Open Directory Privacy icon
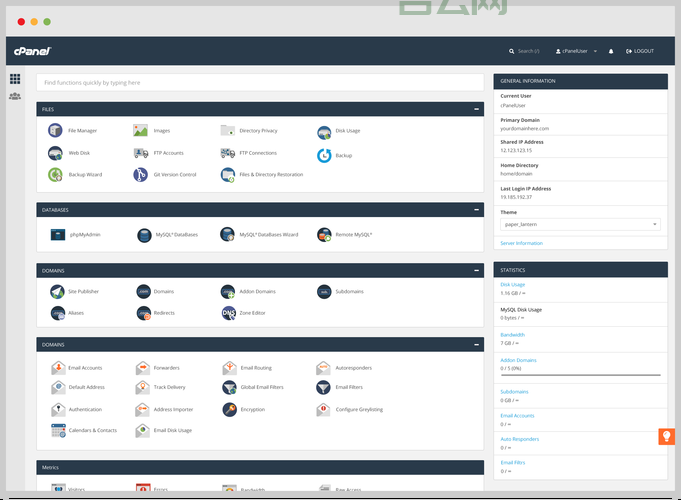The height and width of the screenshot is (500, 681). [x=228, y=130]
